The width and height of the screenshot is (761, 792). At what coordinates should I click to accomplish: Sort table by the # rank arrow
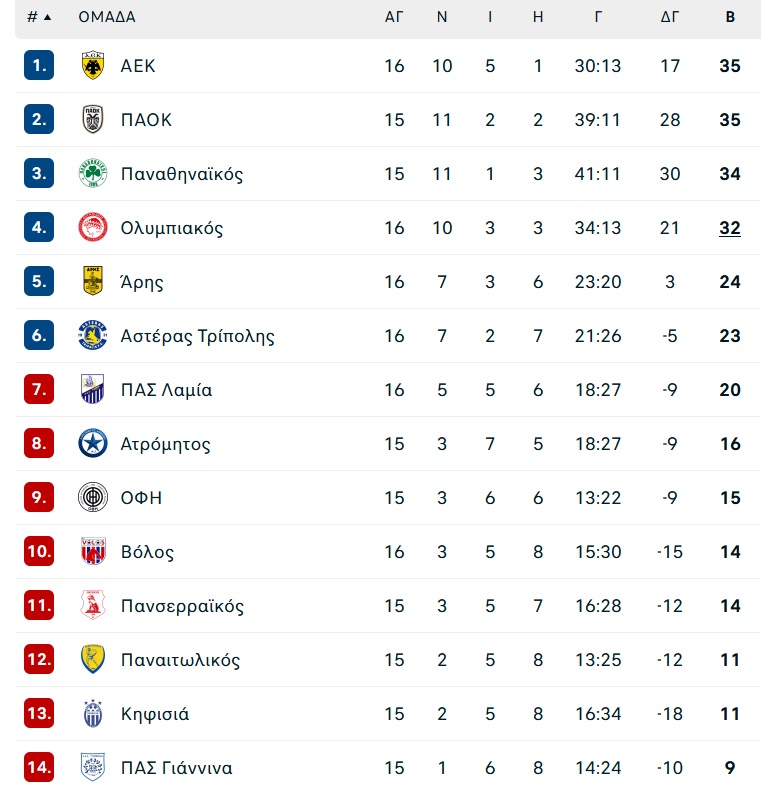point(47,17)
